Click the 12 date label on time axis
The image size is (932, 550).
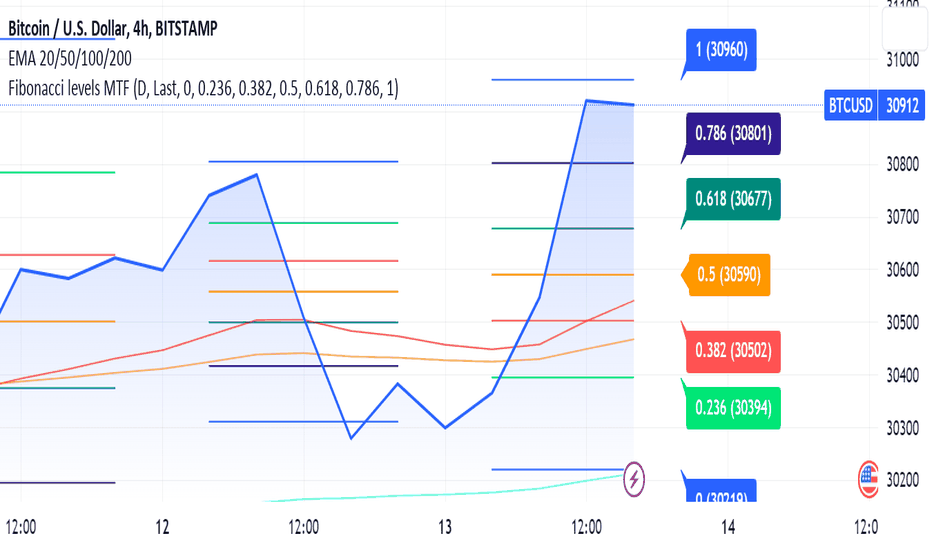tap(162, 527)
